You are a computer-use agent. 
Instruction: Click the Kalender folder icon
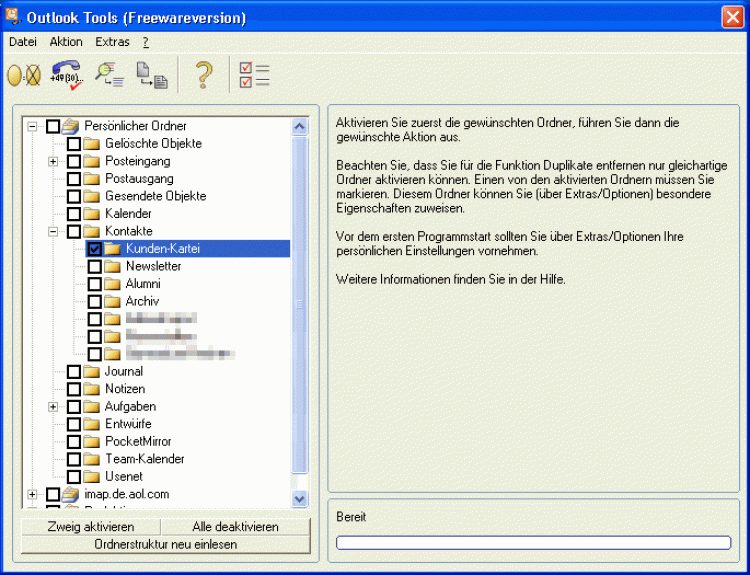click(x=91, y=214)
